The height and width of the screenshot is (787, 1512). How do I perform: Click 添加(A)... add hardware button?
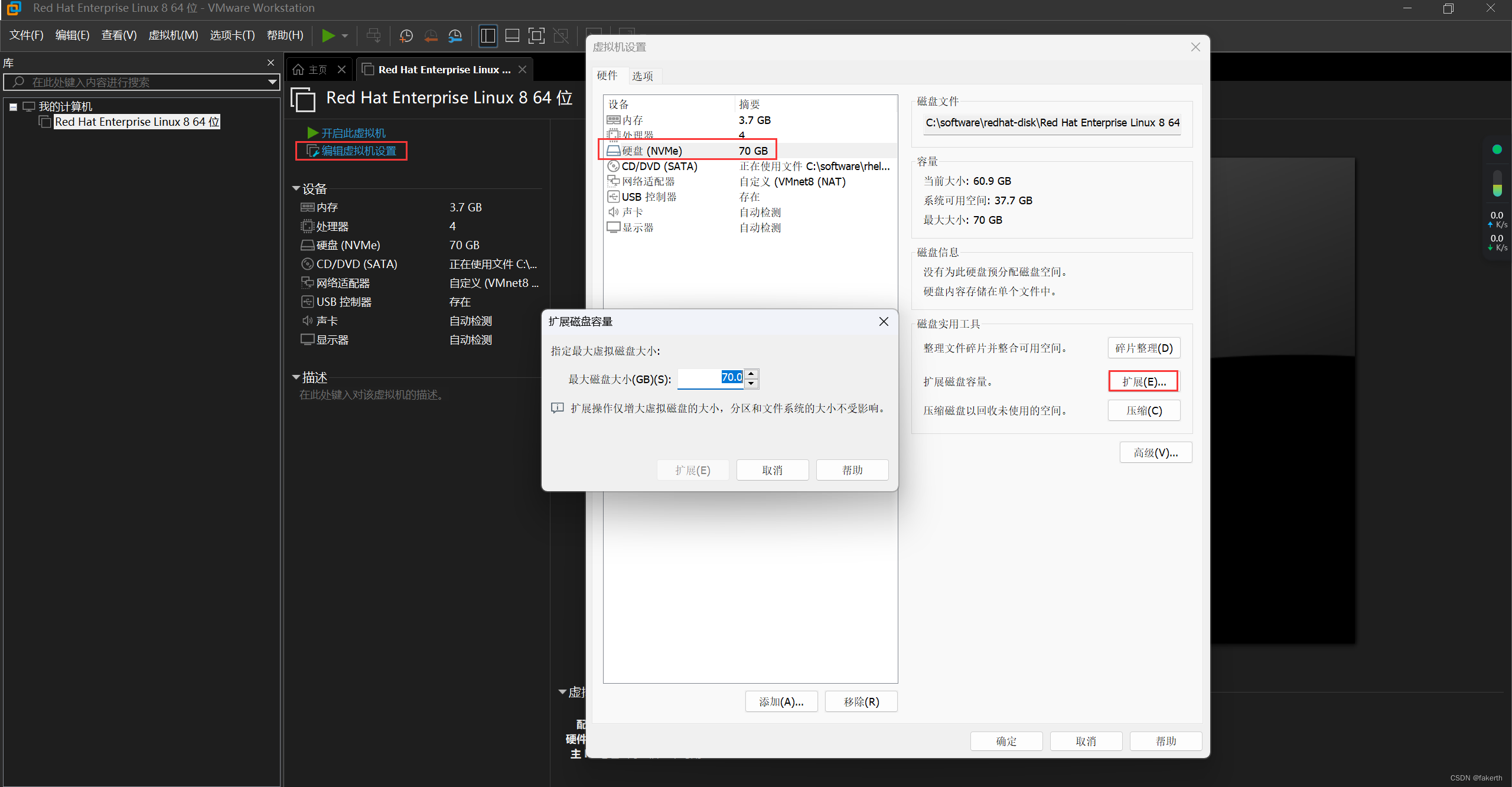781,701
